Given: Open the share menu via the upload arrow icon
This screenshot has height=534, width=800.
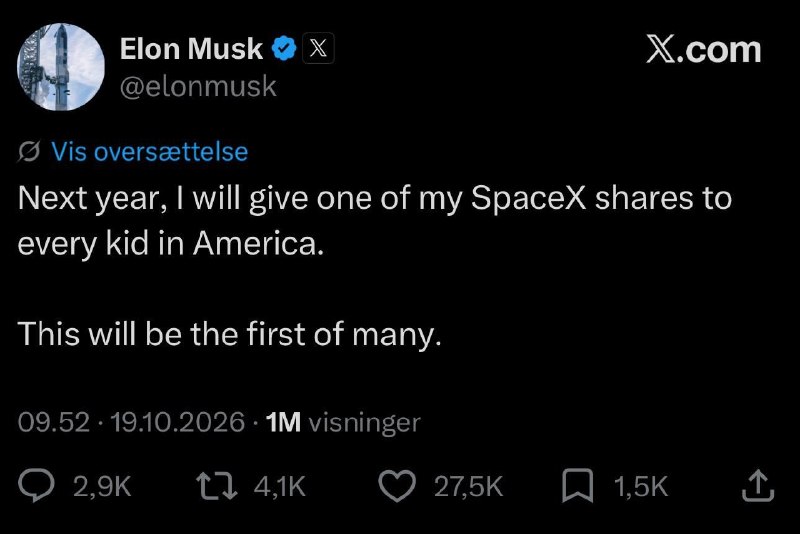Looking at the screenshot, I should 758,485.
